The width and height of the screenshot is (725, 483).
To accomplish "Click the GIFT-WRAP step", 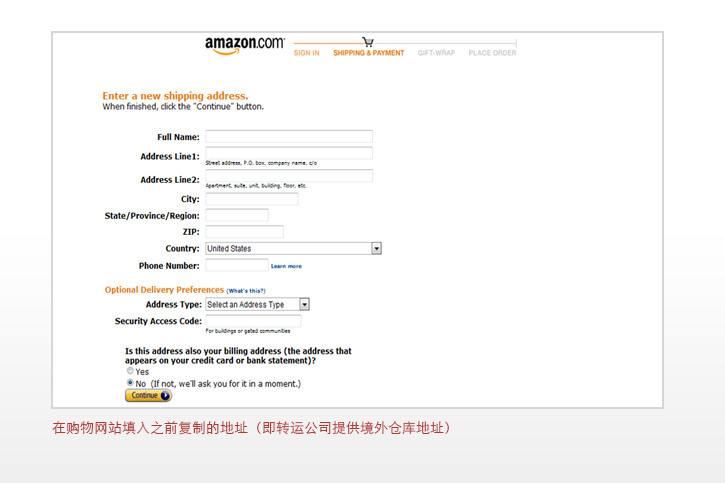I will 436,53.
